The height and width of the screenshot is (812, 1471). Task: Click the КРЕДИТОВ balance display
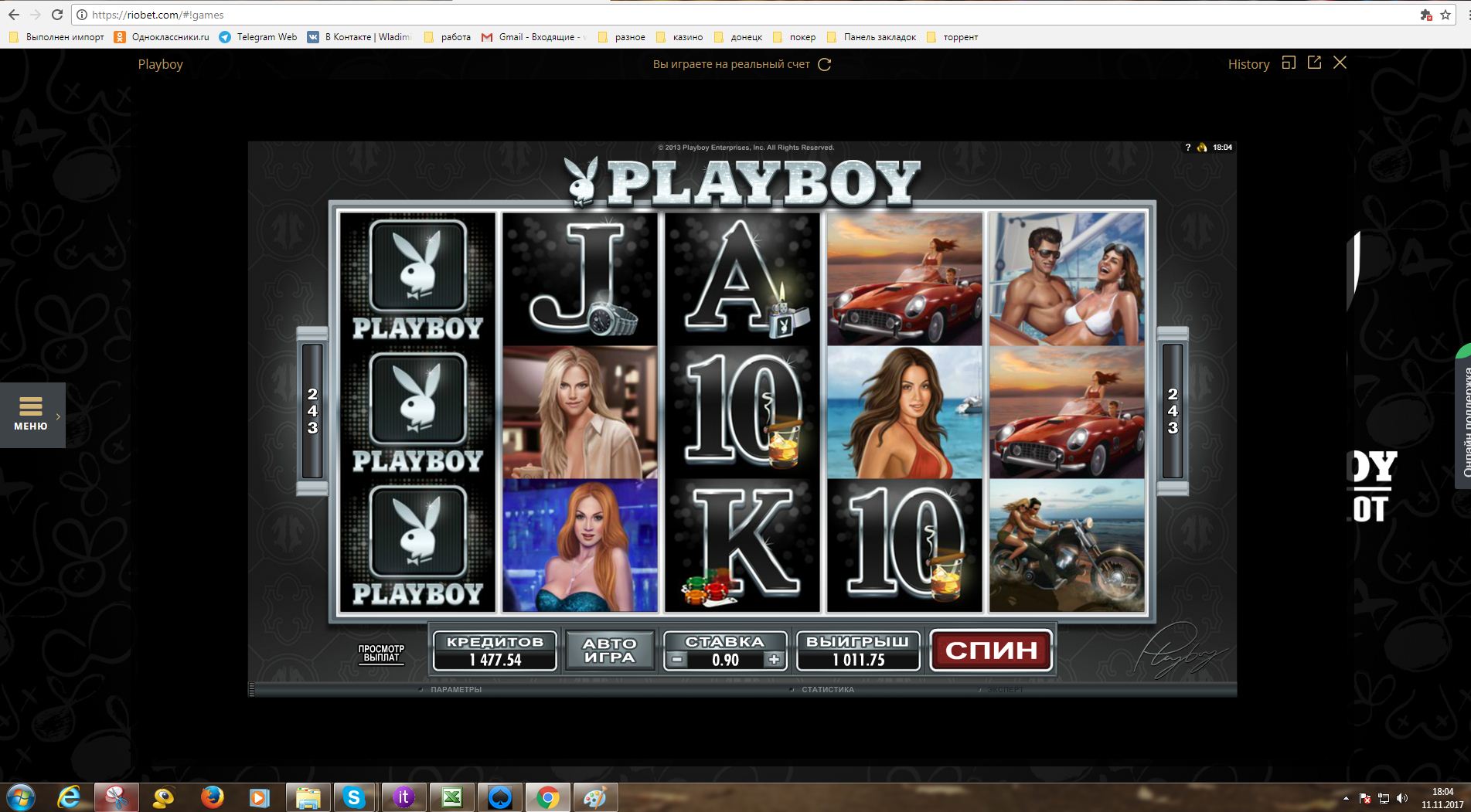495,651
